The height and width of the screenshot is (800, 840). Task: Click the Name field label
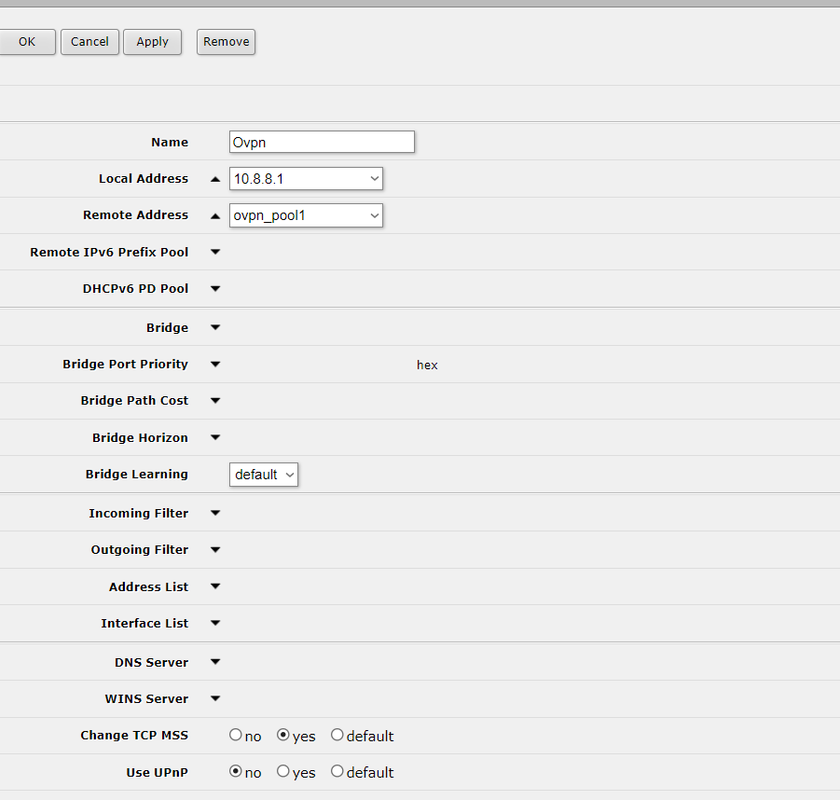click(x=170, y=143)
